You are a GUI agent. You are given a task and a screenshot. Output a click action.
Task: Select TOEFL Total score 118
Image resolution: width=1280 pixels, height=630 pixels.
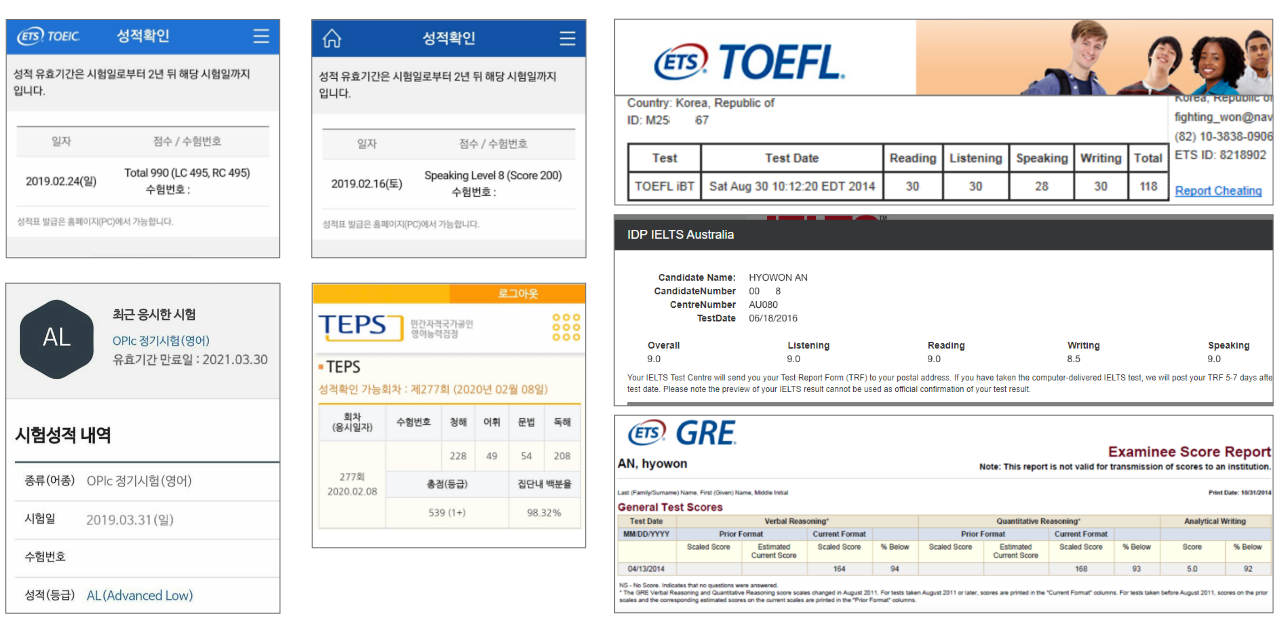[x=1148, y=186]
